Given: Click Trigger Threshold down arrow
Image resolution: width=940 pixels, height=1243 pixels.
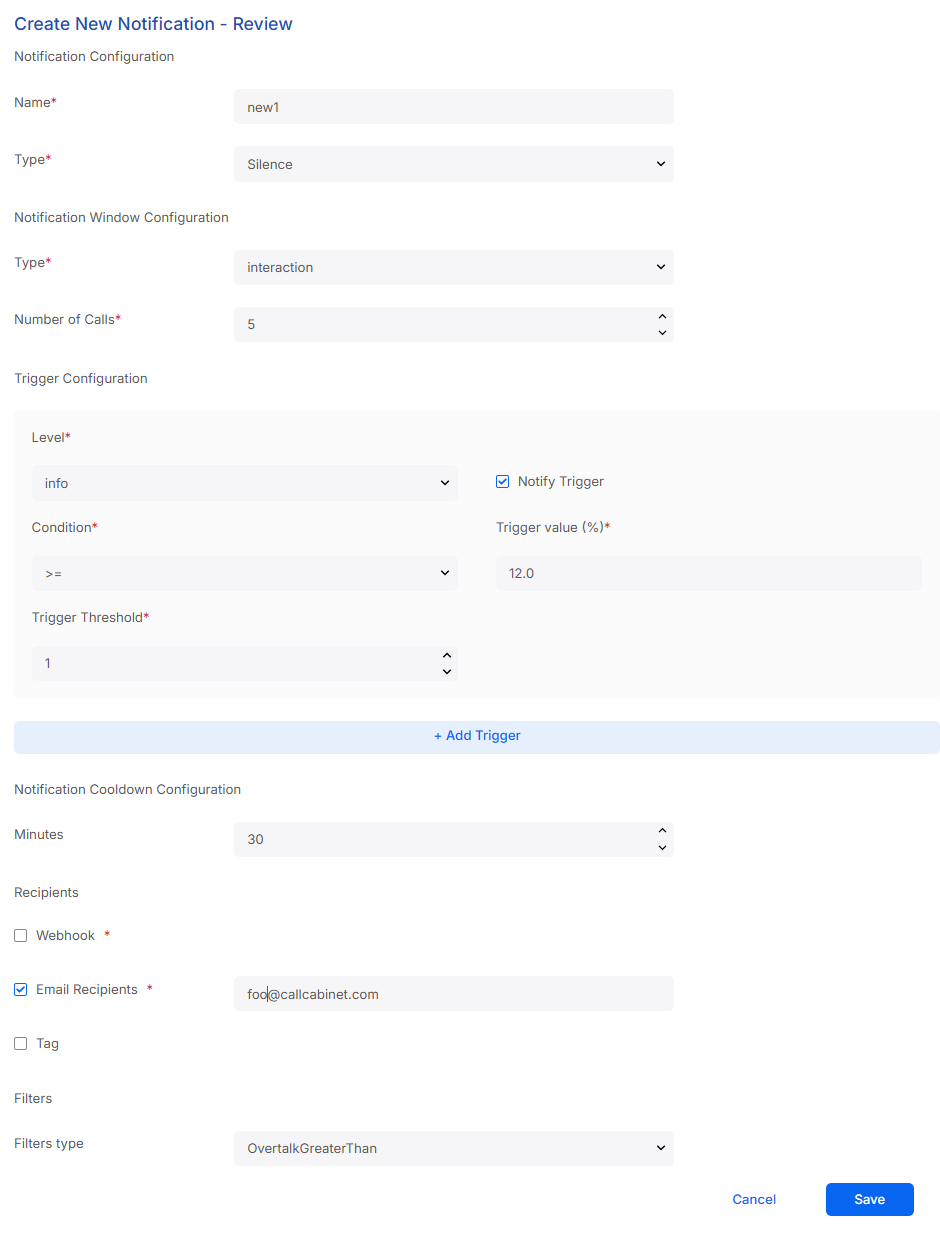Looking at the screenshot, I should tap(446, 671).
